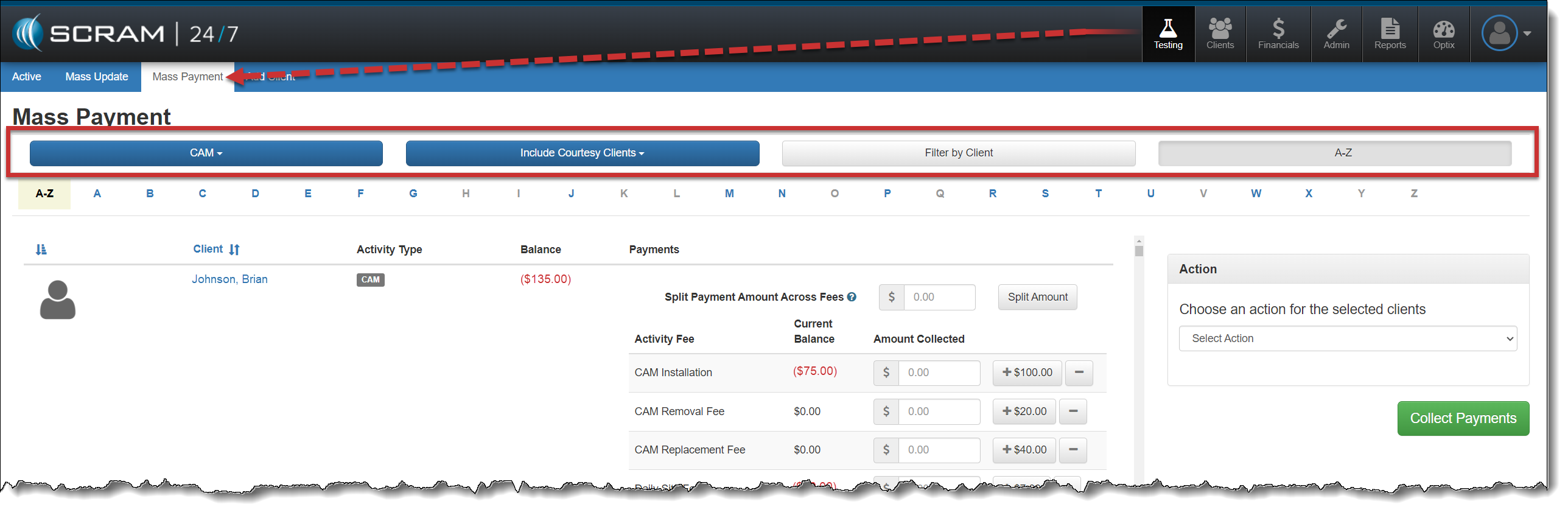Switch to the Active tab
1568x518 pixels.
coord(27,77)
